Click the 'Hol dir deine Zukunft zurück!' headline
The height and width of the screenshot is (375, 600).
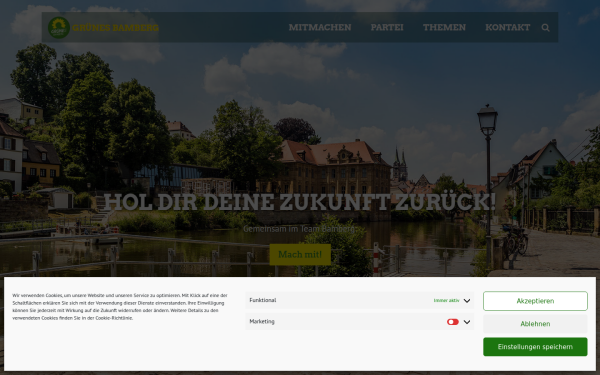click(300, 202)
